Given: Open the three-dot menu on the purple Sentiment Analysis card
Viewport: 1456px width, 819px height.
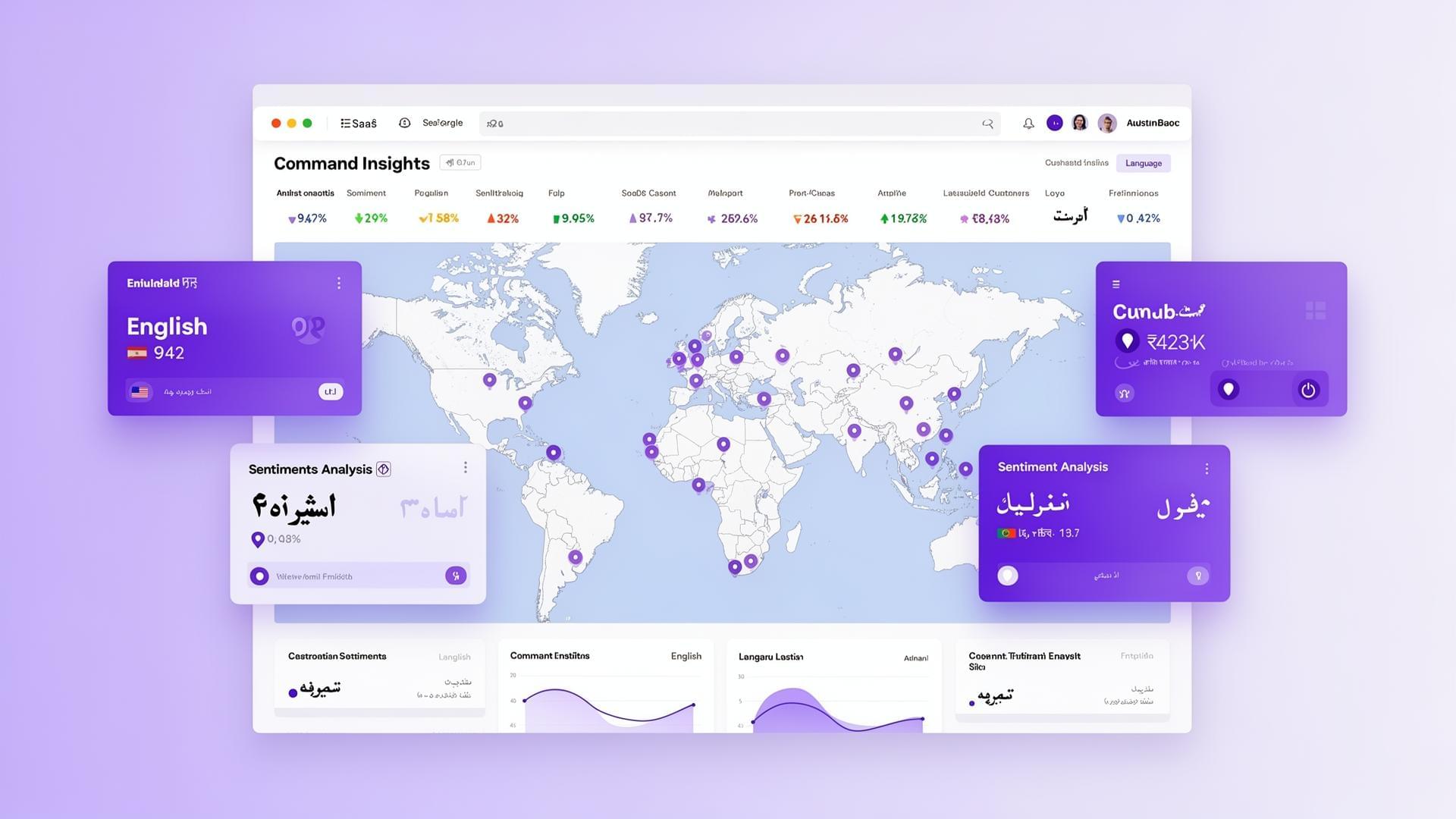Looking at the screenshot, I should [1208, 469].
